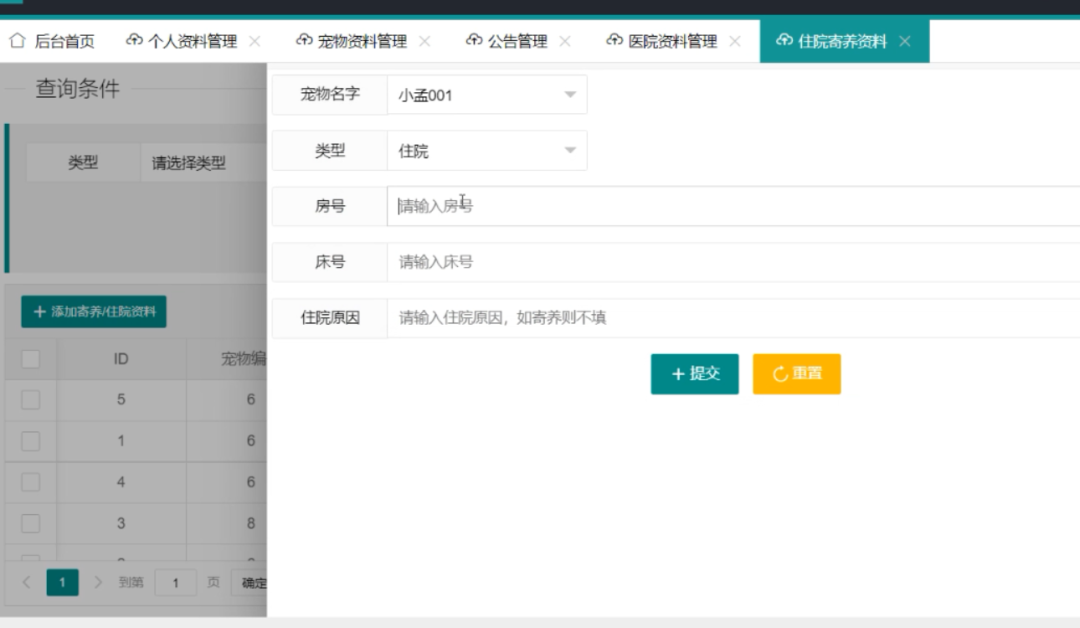Go to the next page arrow
1080x628 pixels.
[x=98, y=583]
